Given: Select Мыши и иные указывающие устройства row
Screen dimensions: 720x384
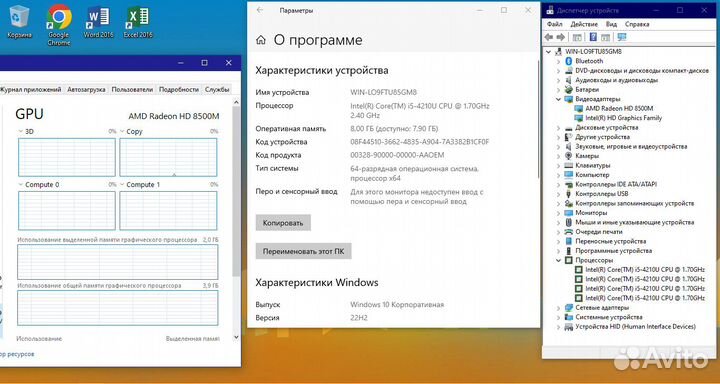Looking at the screenshot, I should (x=635, y=222).
